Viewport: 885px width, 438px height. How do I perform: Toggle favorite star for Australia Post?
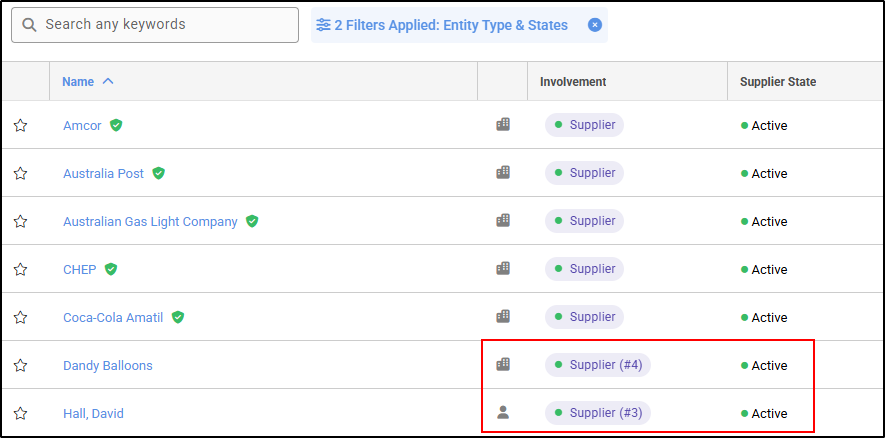coord(20,173)
